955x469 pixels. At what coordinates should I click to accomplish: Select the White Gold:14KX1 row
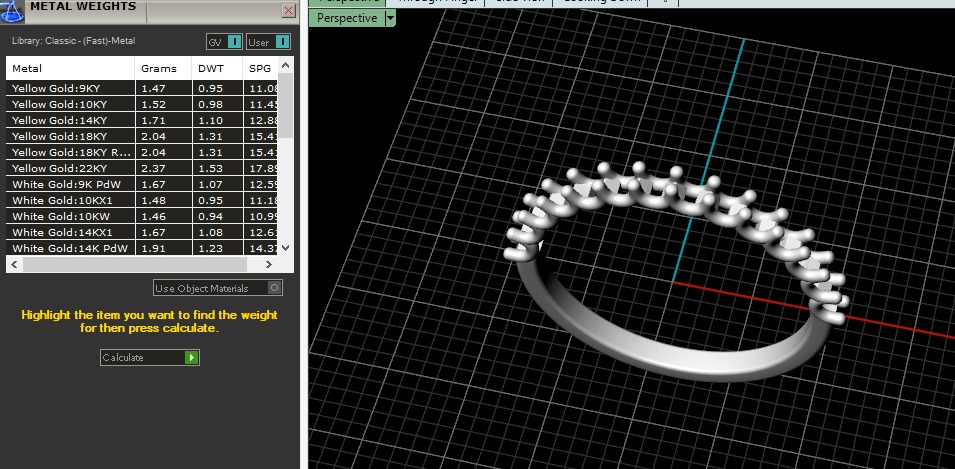point(142,232)
